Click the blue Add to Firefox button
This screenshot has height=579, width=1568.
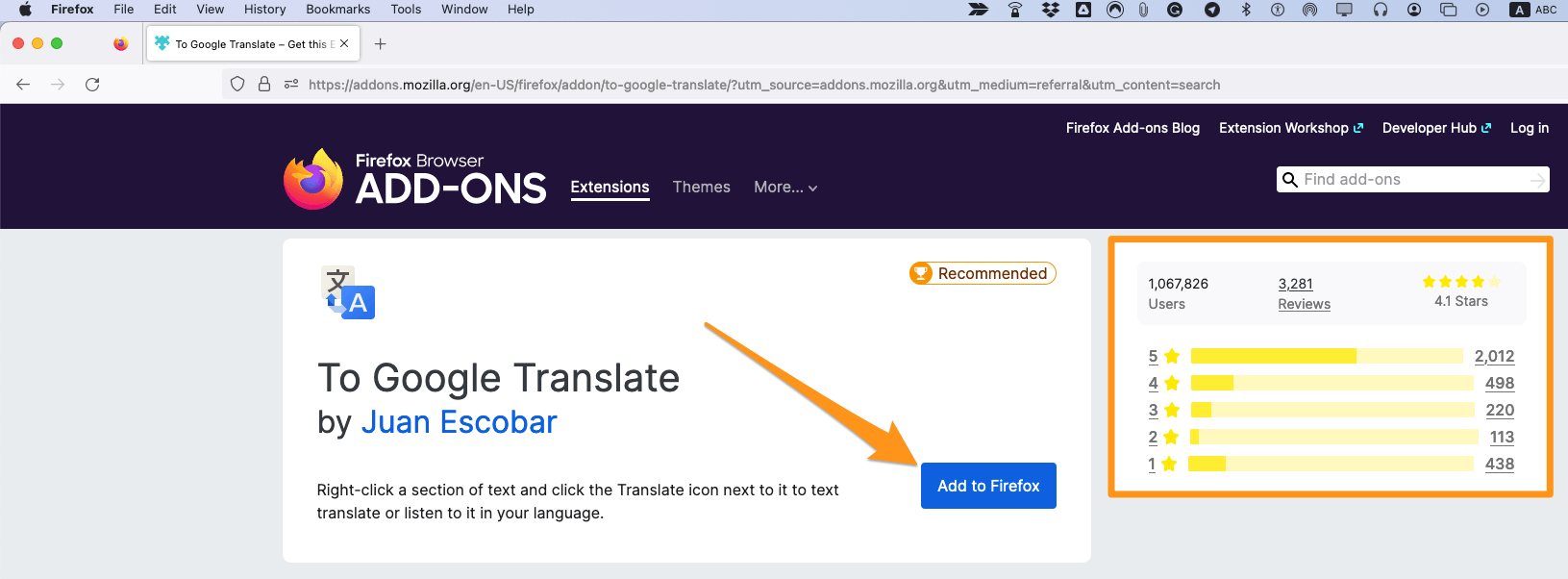[988, 486]
